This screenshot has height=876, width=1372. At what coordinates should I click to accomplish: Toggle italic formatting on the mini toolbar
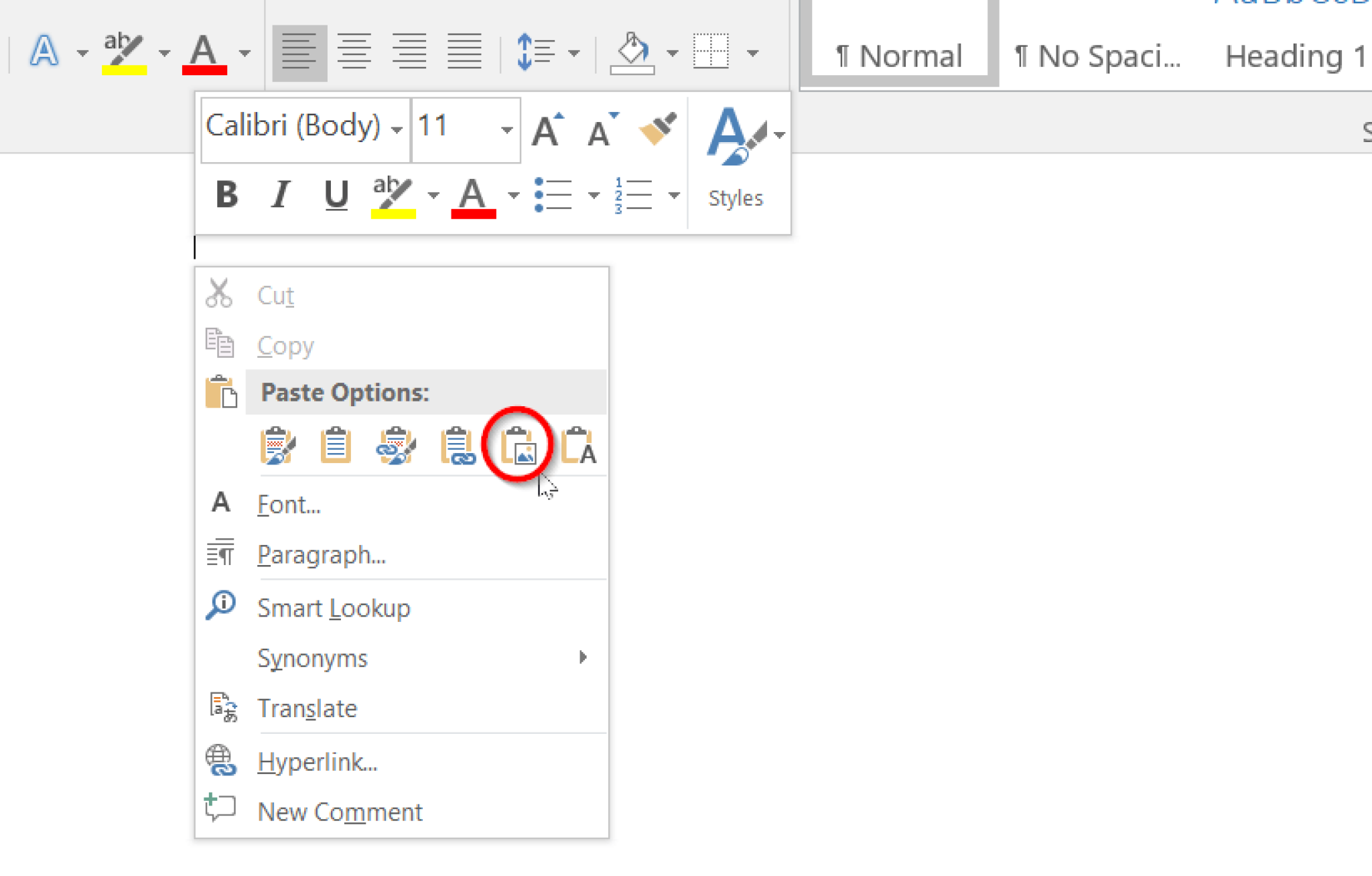point(280,196)
